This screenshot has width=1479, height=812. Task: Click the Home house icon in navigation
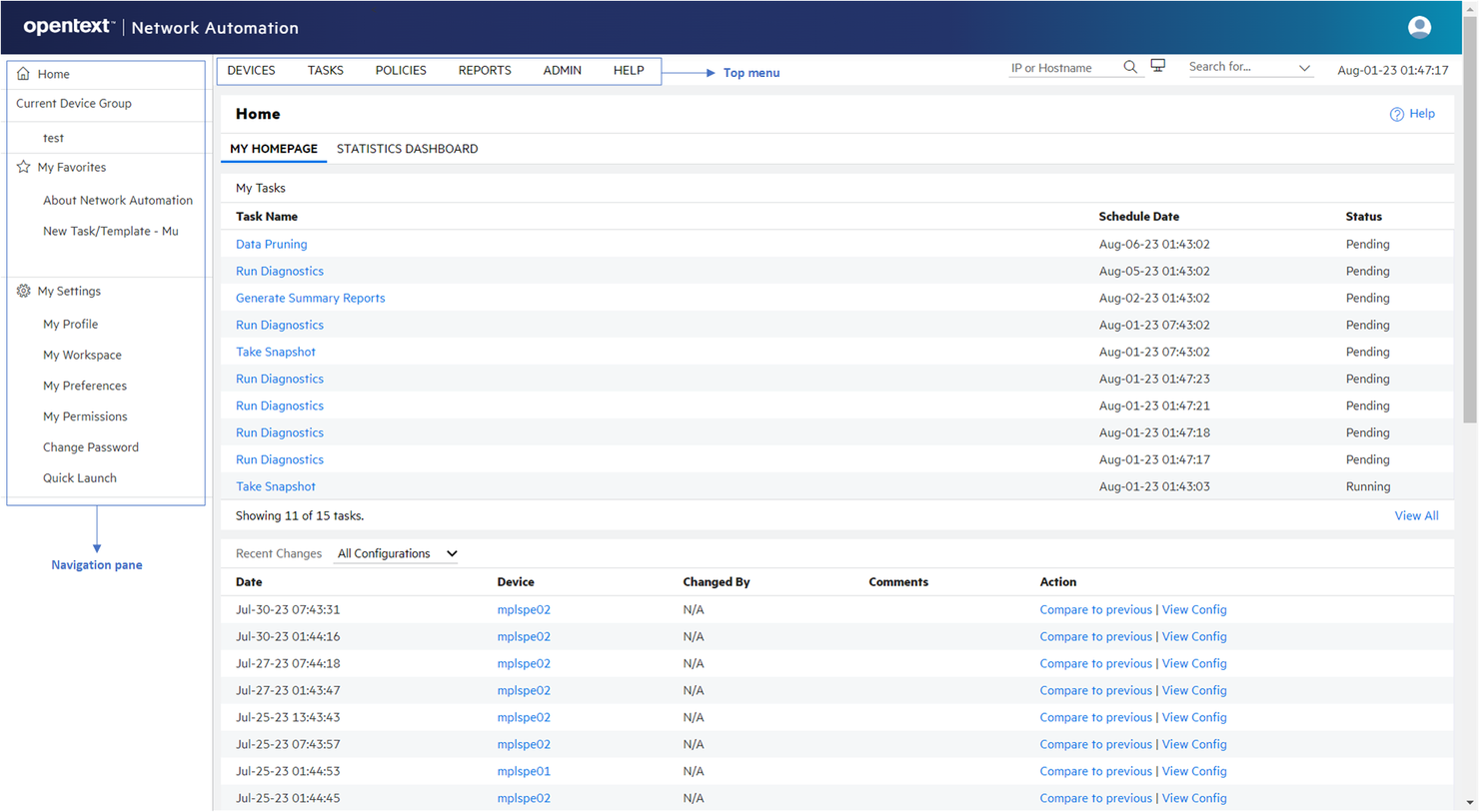point(23,74)
